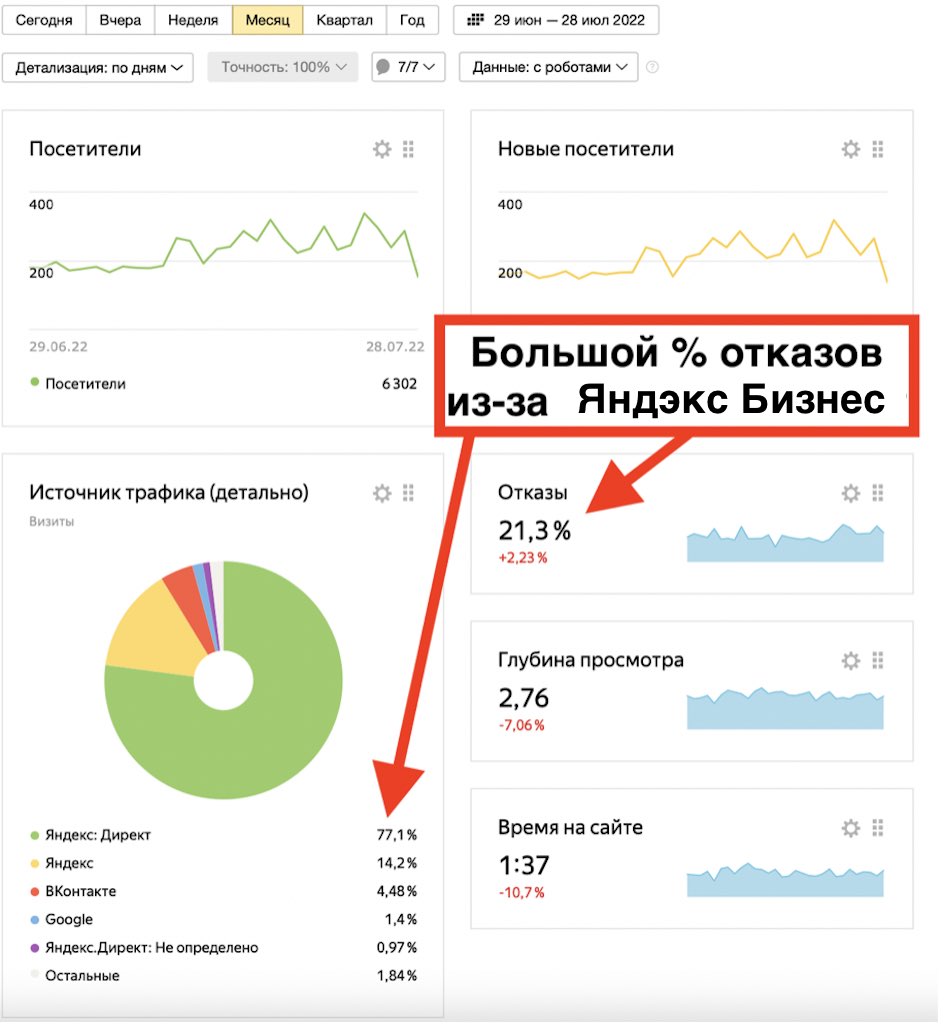Expand Данные: с роботами dropdown
This screenshot has width=944, height=1024.
(x=549, y=67)
